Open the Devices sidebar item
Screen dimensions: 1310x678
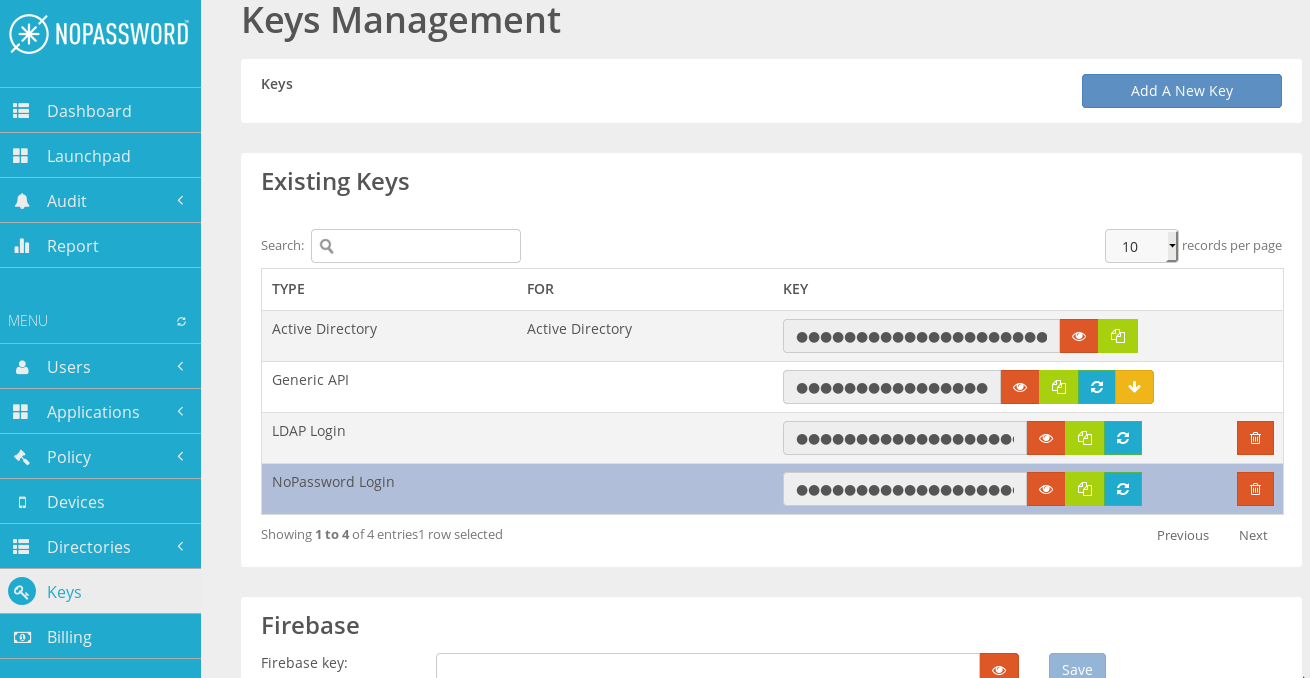click(100, 502)
